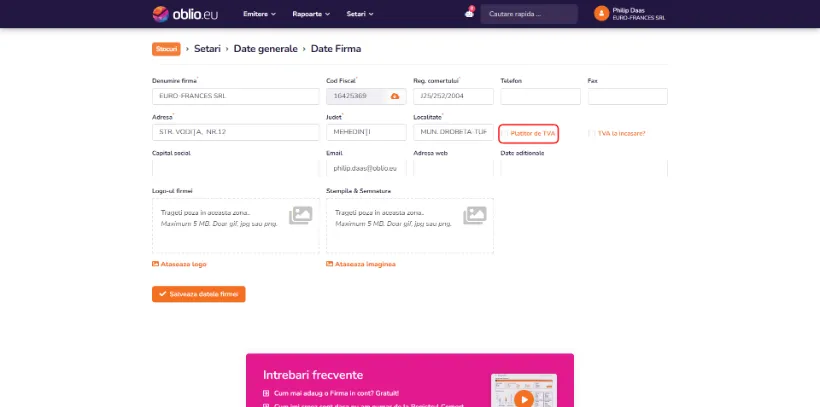
Task: Click the image placeholder icon in Logo-ul firmei
Action: click(x=301, y=215)
